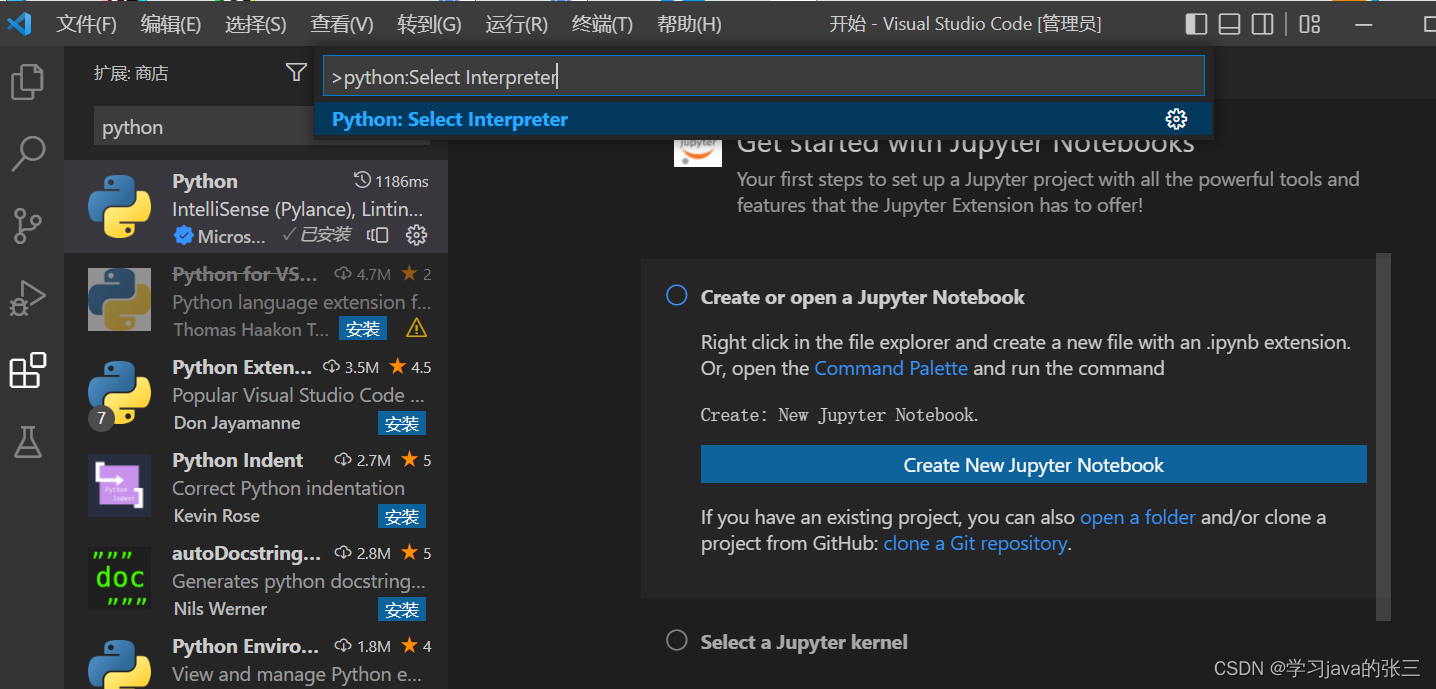This screenshot has width=1436, height=689.
Task: Click Create New Jupyter Notebook button
Action: [x=1033, y=465]
